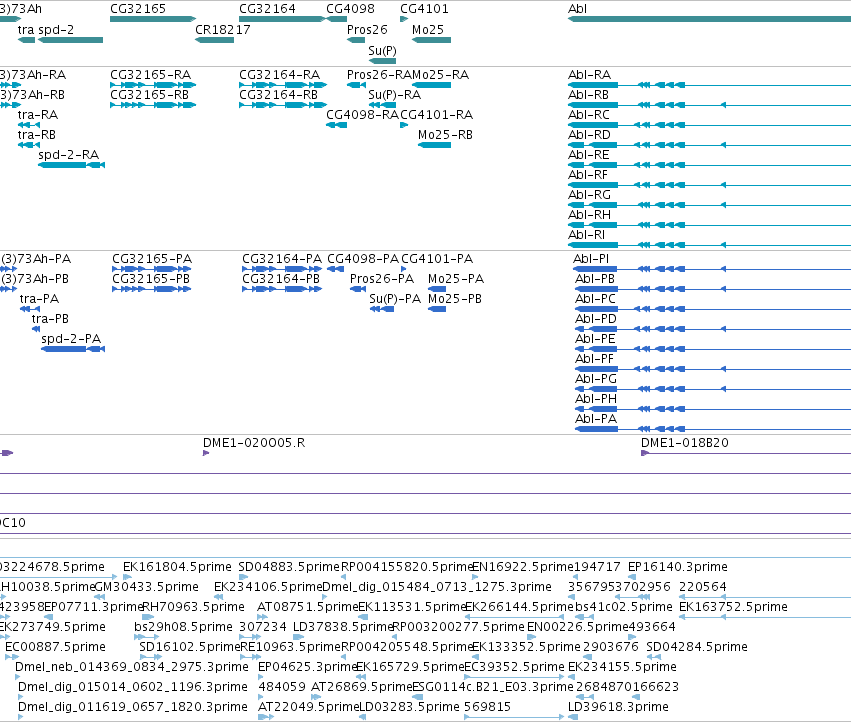The height and width of the screenshot is (722, 851).
Task: Click the spd-2 gene label
Action: coord(56,29)
